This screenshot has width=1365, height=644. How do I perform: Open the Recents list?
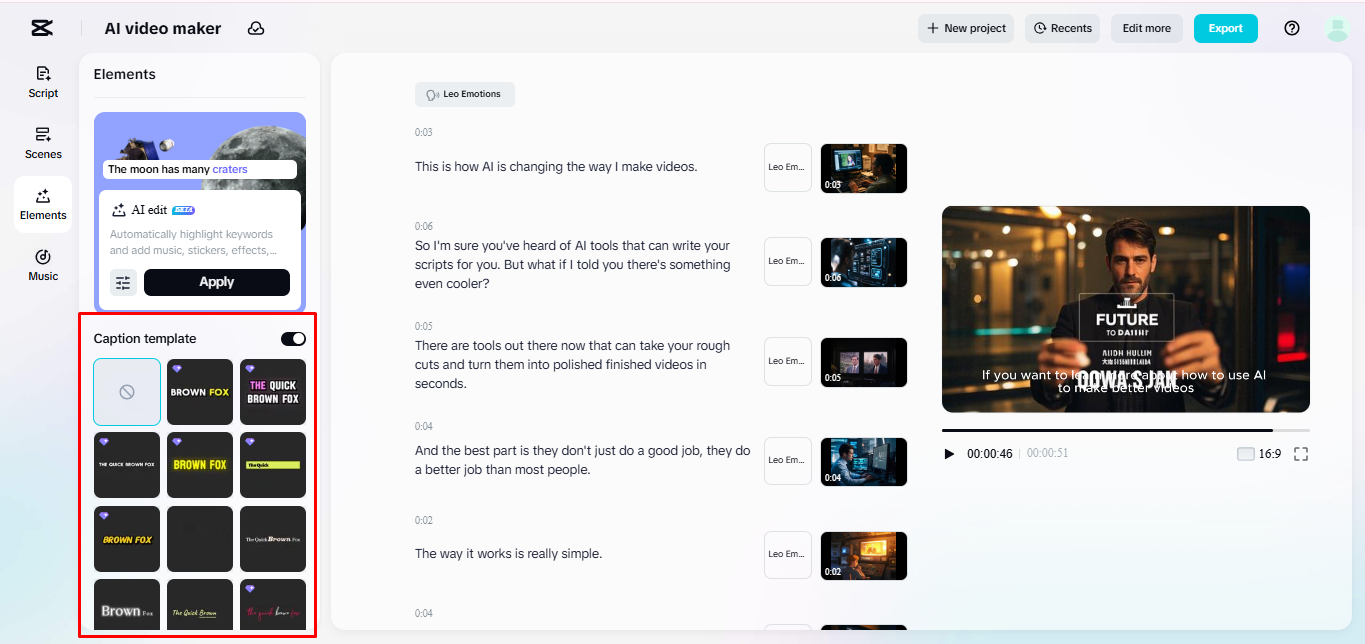click(x=1062, y=28)
